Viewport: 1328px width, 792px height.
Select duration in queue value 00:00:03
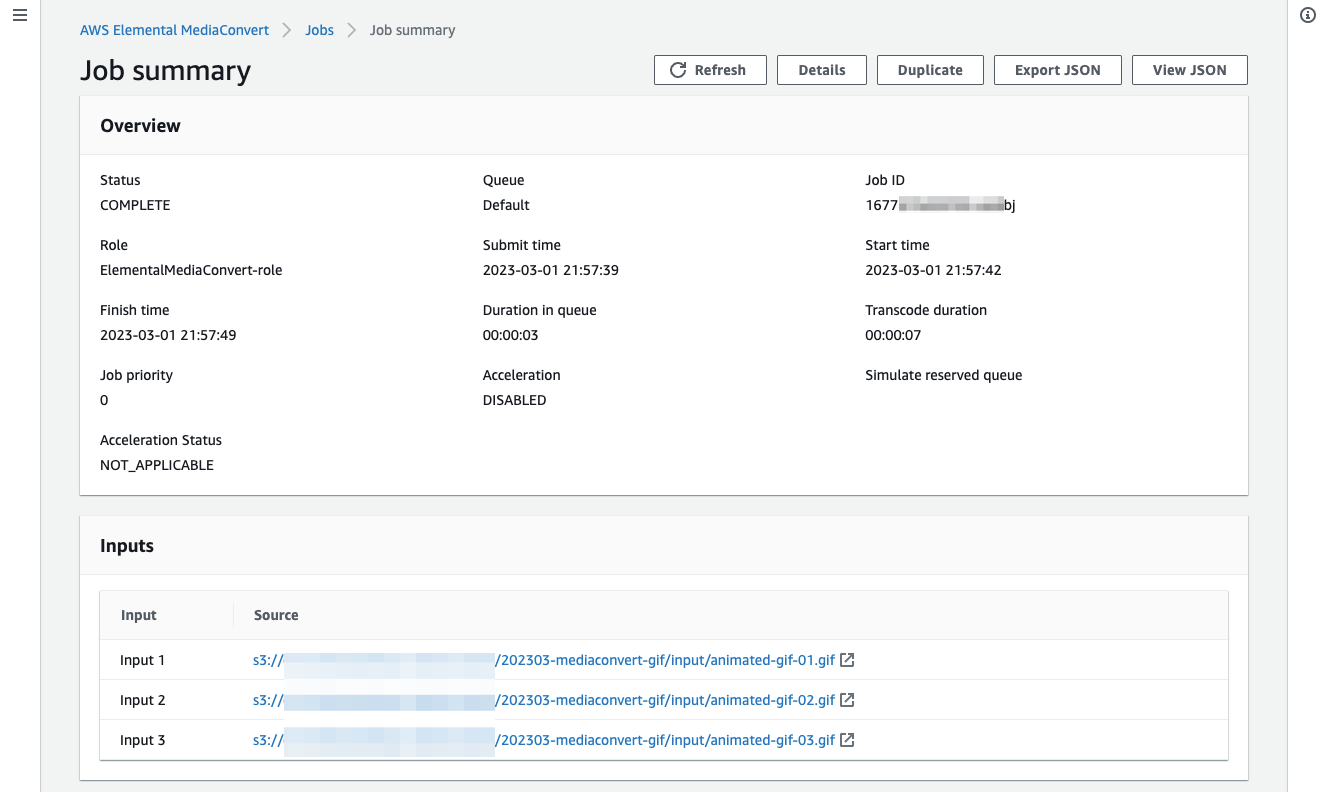[x=511, y=335]
